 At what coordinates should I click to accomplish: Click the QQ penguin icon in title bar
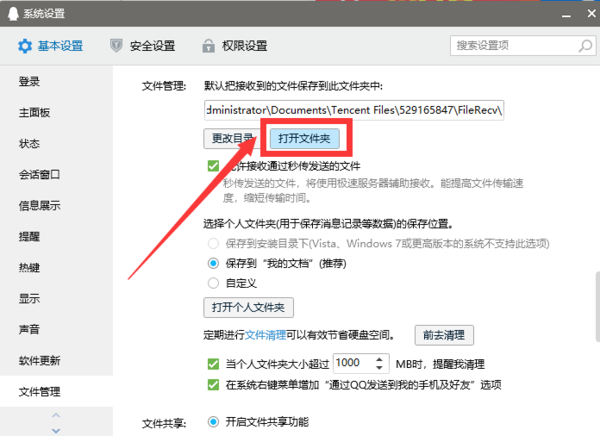(11, 11)
